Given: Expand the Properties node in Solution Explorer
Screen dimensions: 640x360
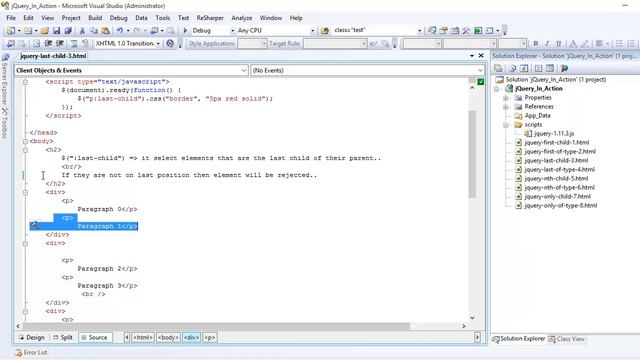Looking at the screenshot, I should [x=506, y=98].
